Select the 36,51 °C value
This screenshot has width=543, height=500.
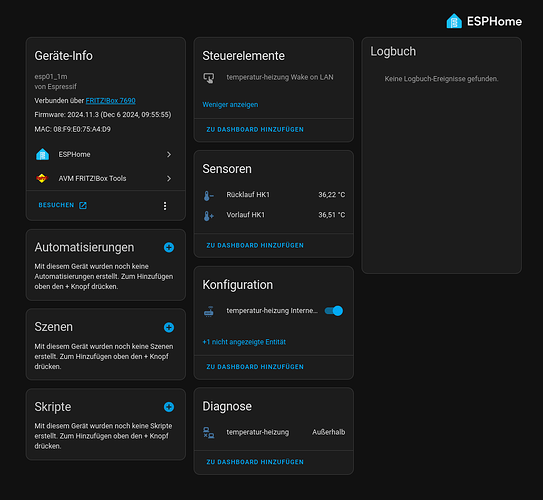[x=331, y=215]
